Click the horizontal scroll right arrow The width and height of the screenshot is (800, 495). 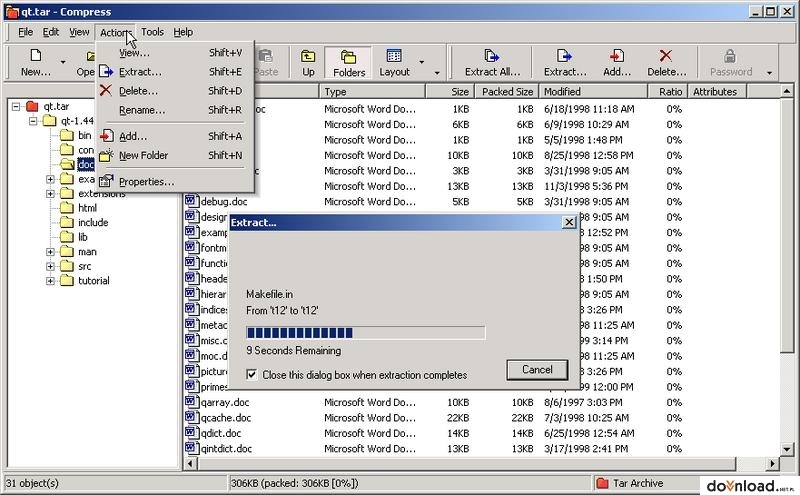click(773, 463)
